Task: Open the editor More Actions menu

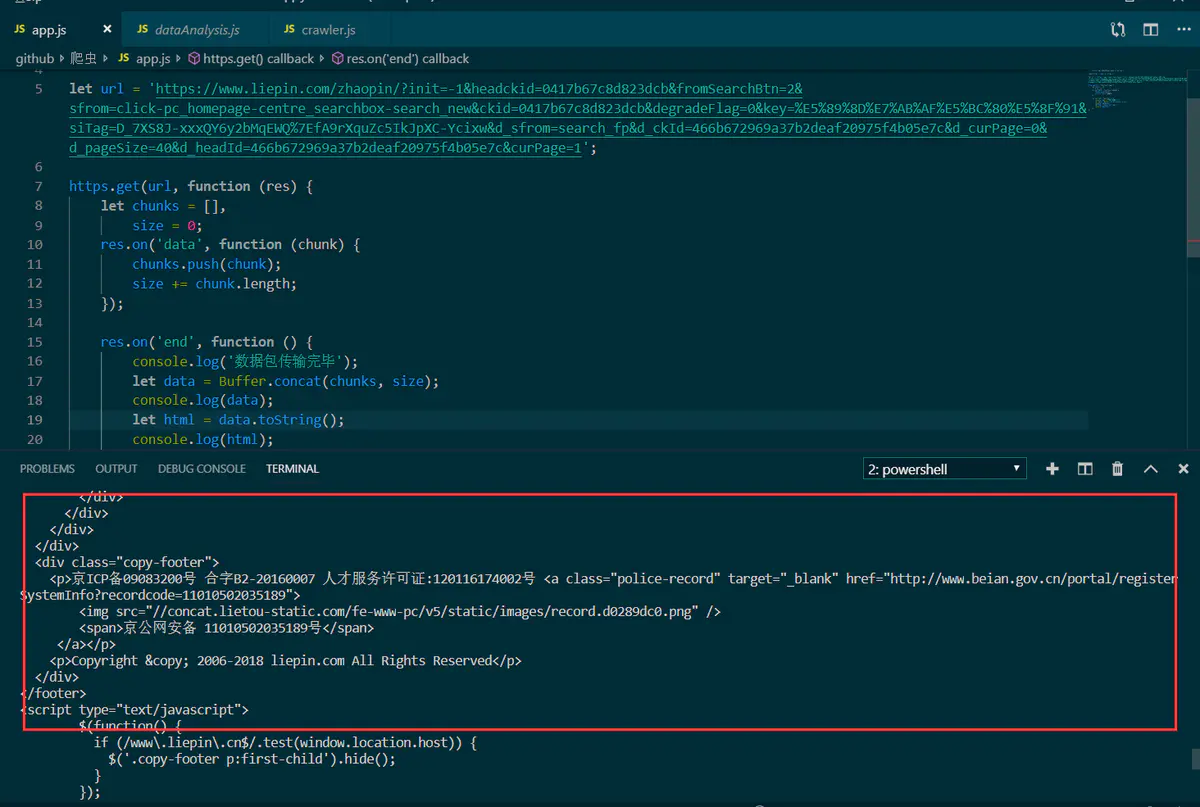Action: tap(1183, 30)
